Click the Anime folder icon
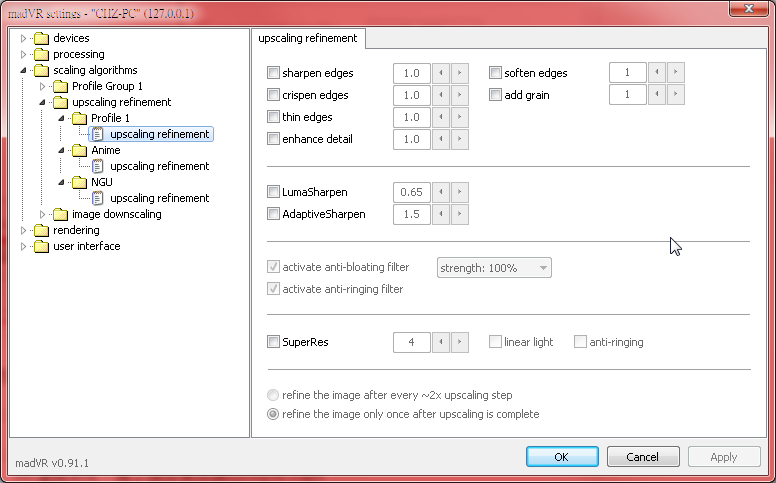The image size is (776, 483). (x=79, y=150)
